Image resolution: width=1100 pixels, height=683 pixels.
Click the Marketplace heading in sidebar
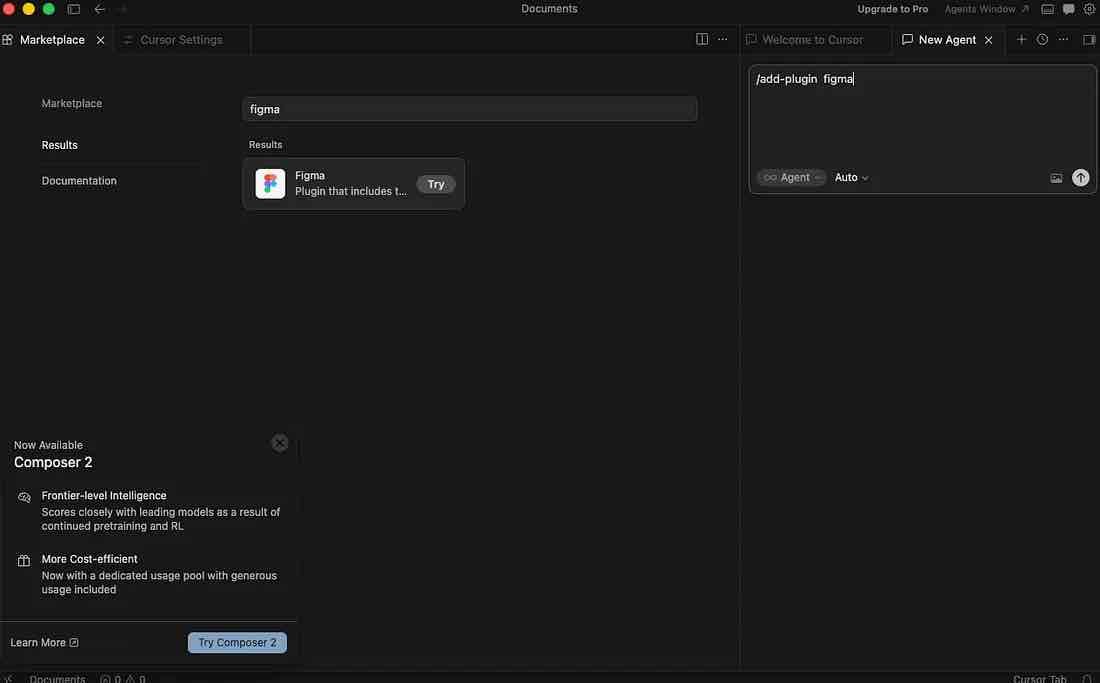[x=72, y=103]
